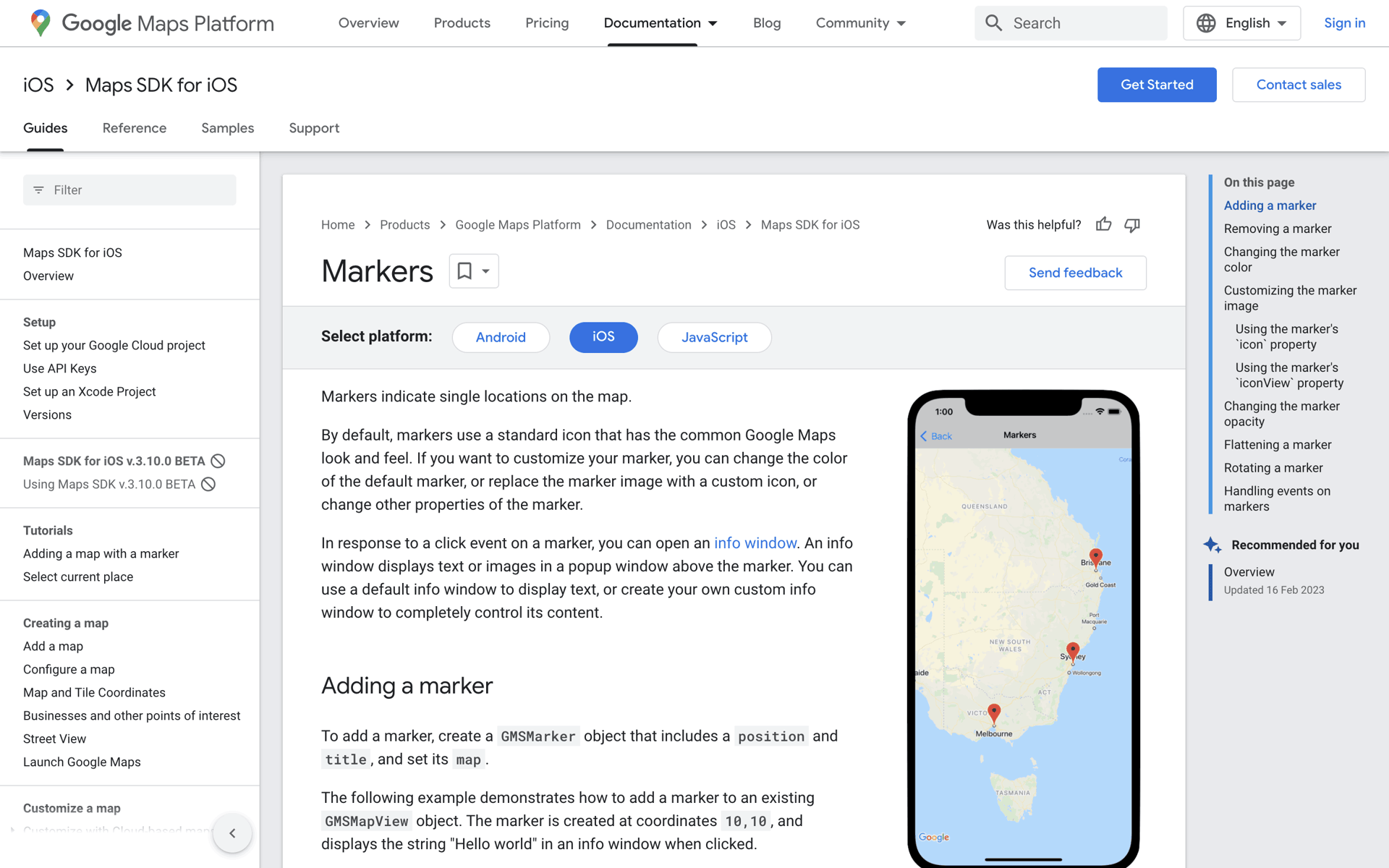Click the sidebar Filter field
Viewport: 1389px width, 868px height.
(129, 190)
